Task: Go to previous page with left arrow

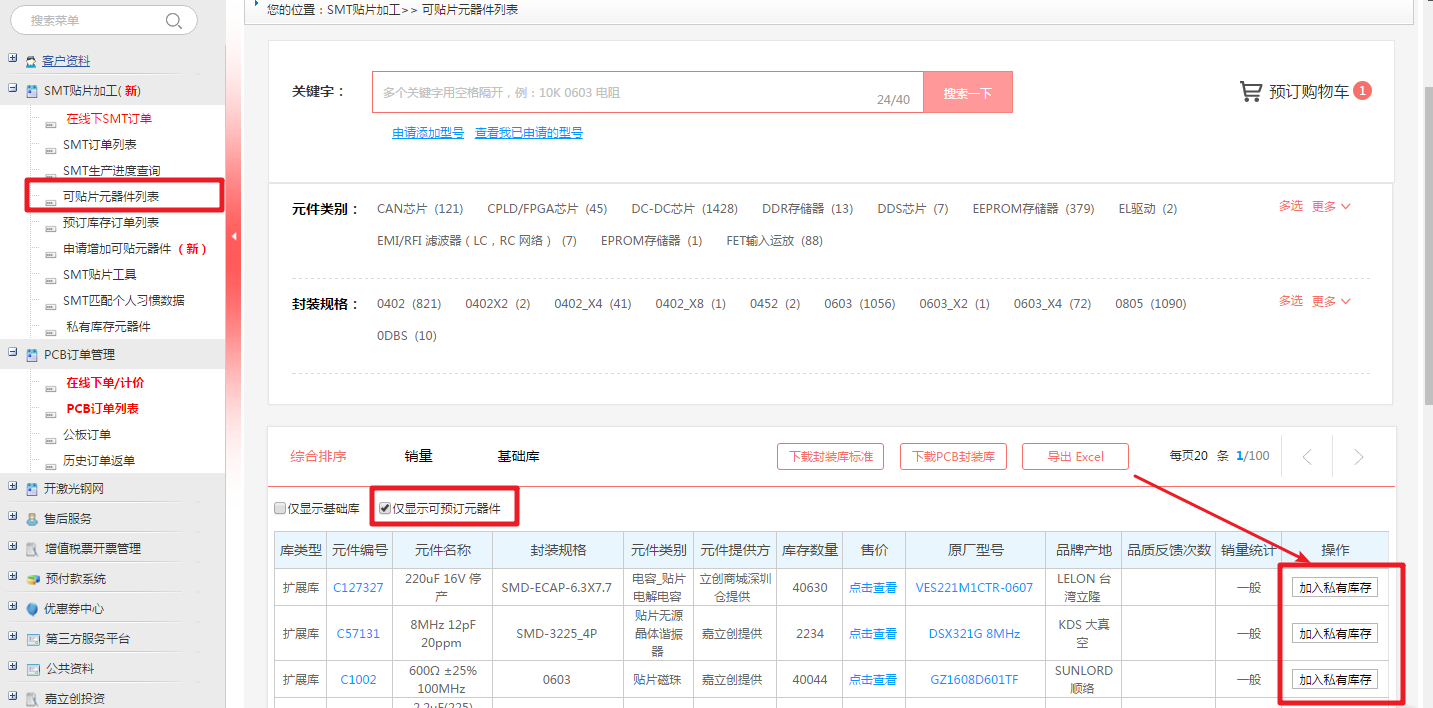Action: click(1307, 457)
